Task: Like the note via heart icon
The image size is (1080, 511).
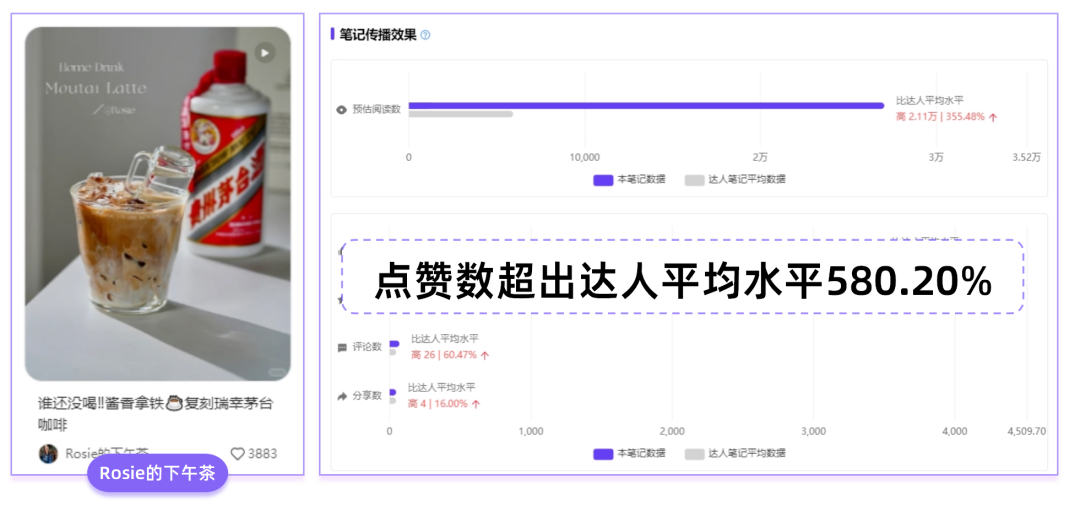Action: (x=238, y=454)
